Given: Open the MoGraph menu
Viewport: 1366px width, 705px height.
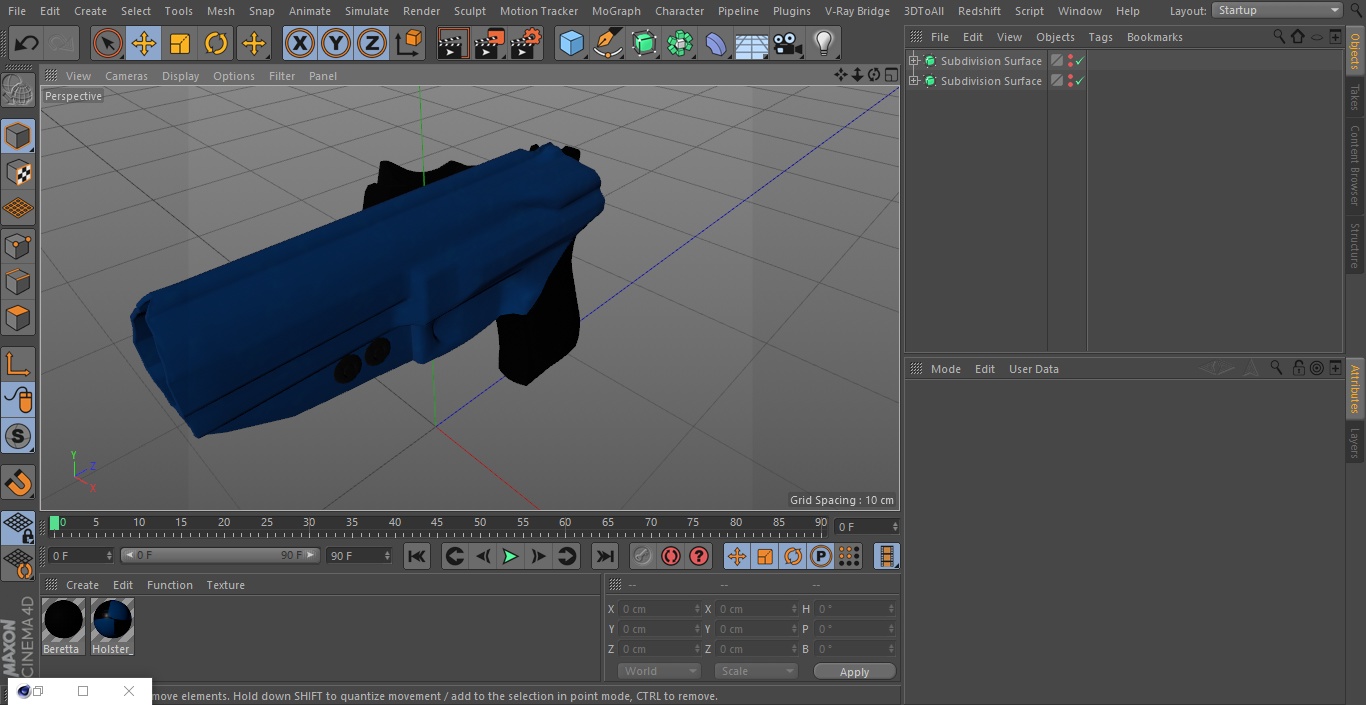Looking at the screenshot, I should [616, 11].
